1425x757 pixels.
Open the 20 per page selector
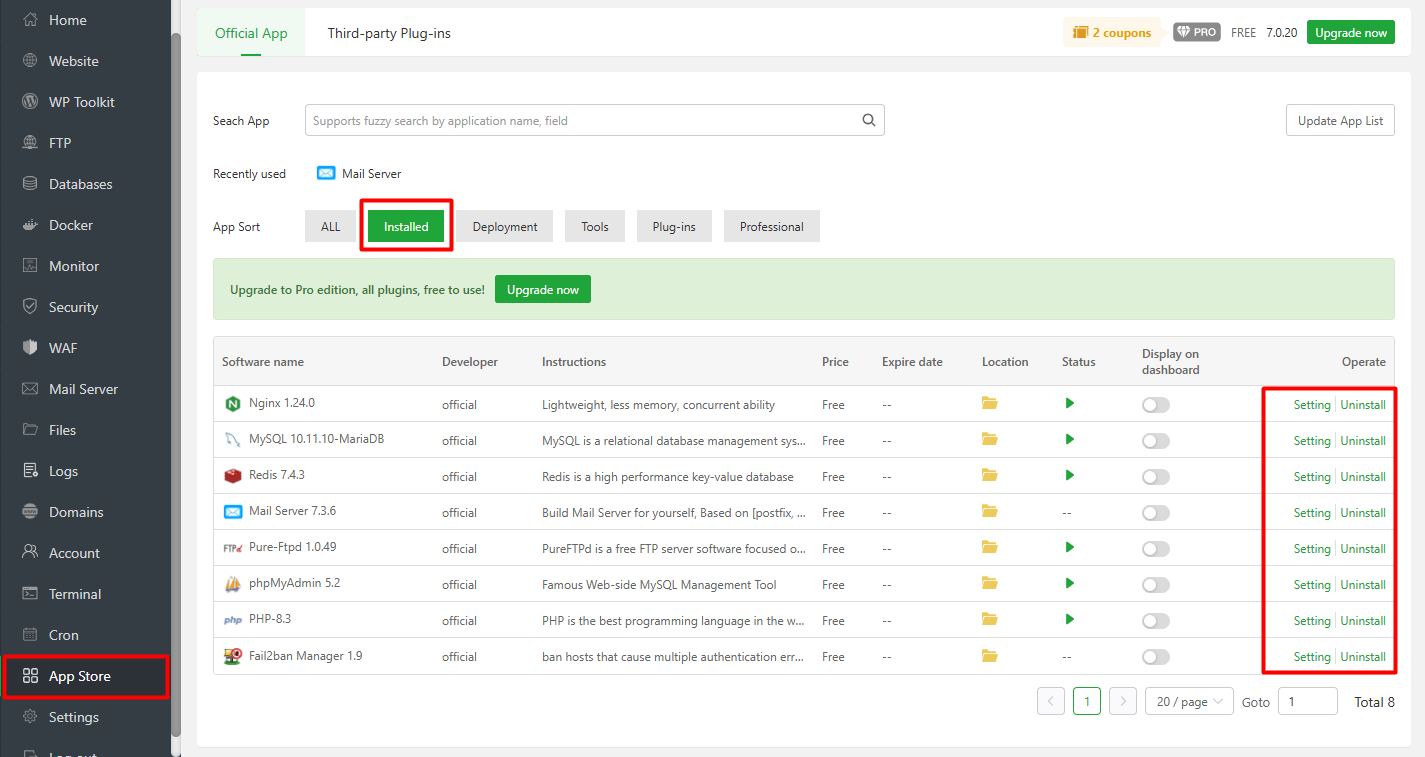coord(1188,701)
